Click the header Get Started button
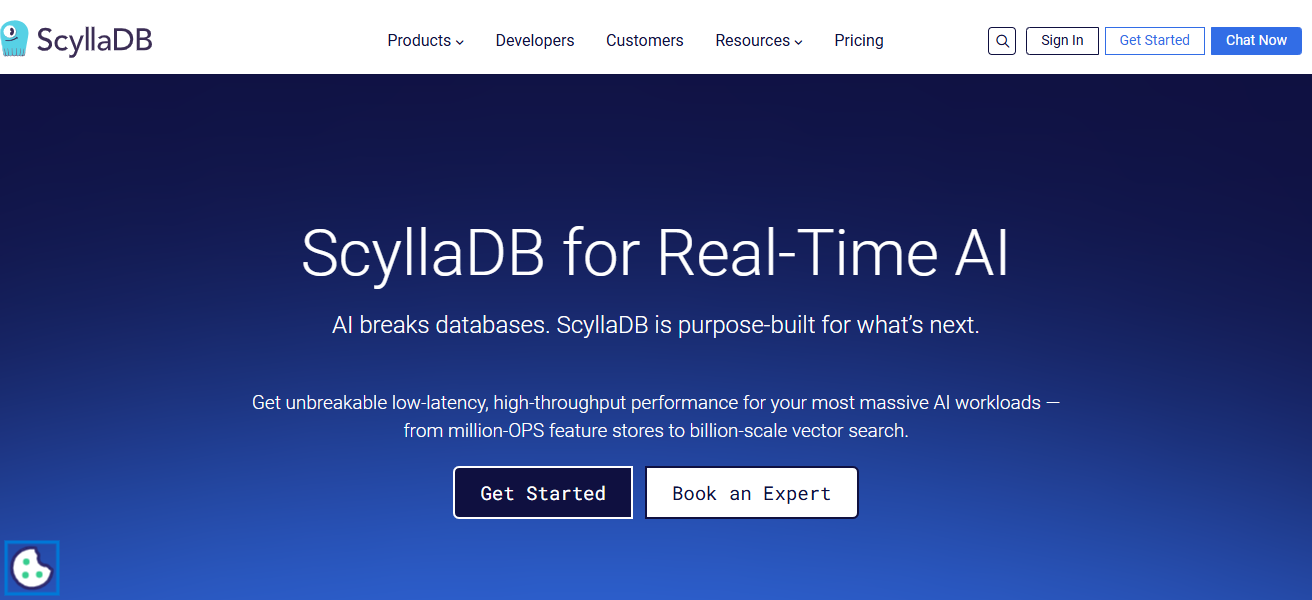This screenshot has width=1312, height=600. [x=1154, y=41]
